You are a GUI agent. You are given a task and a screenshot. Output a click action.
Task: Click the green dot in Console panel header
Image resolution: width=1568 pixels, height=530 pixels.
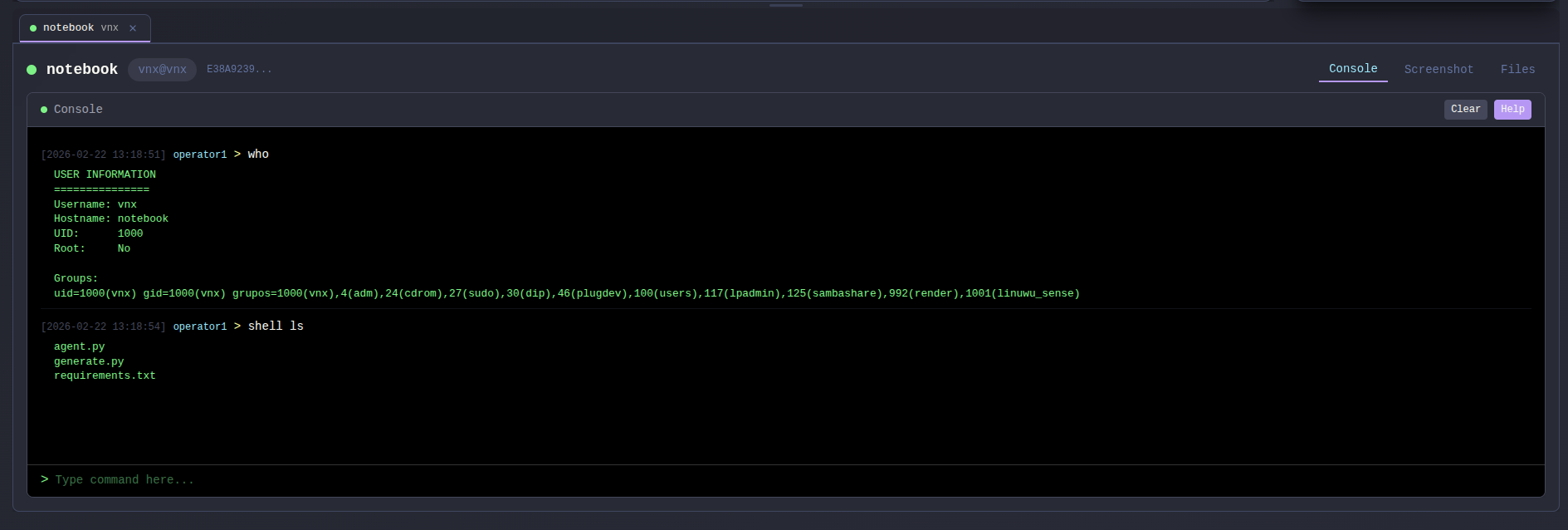(x=44, y=110)
